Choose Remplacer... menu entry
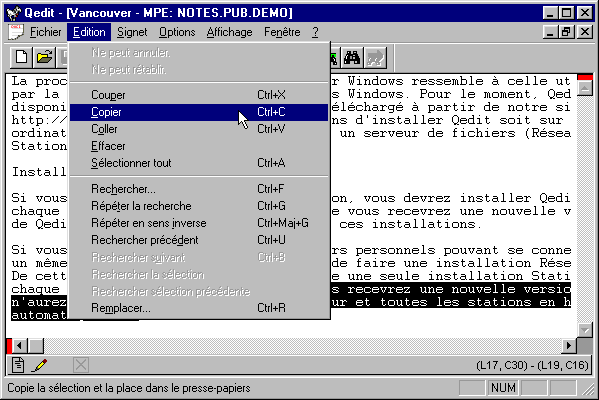 199,308
